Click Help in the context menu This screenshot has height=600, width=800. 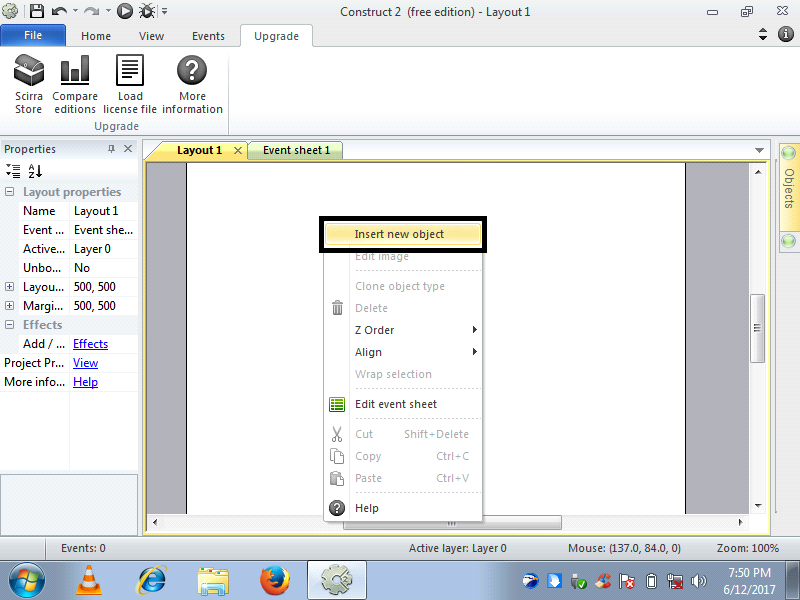(403, 508)
